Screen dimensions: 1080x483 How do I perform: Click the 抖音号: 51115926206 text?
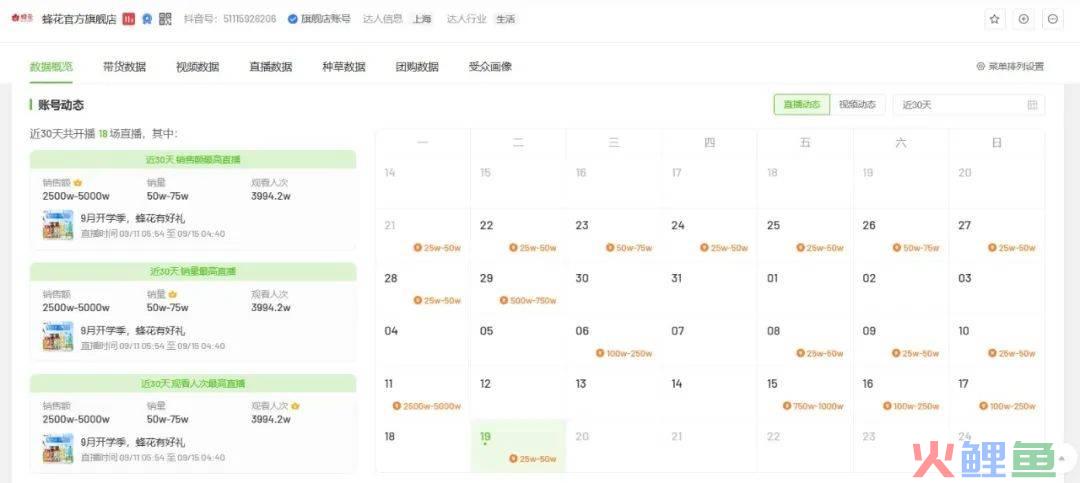pyautogui.click(x=230, y=19)
